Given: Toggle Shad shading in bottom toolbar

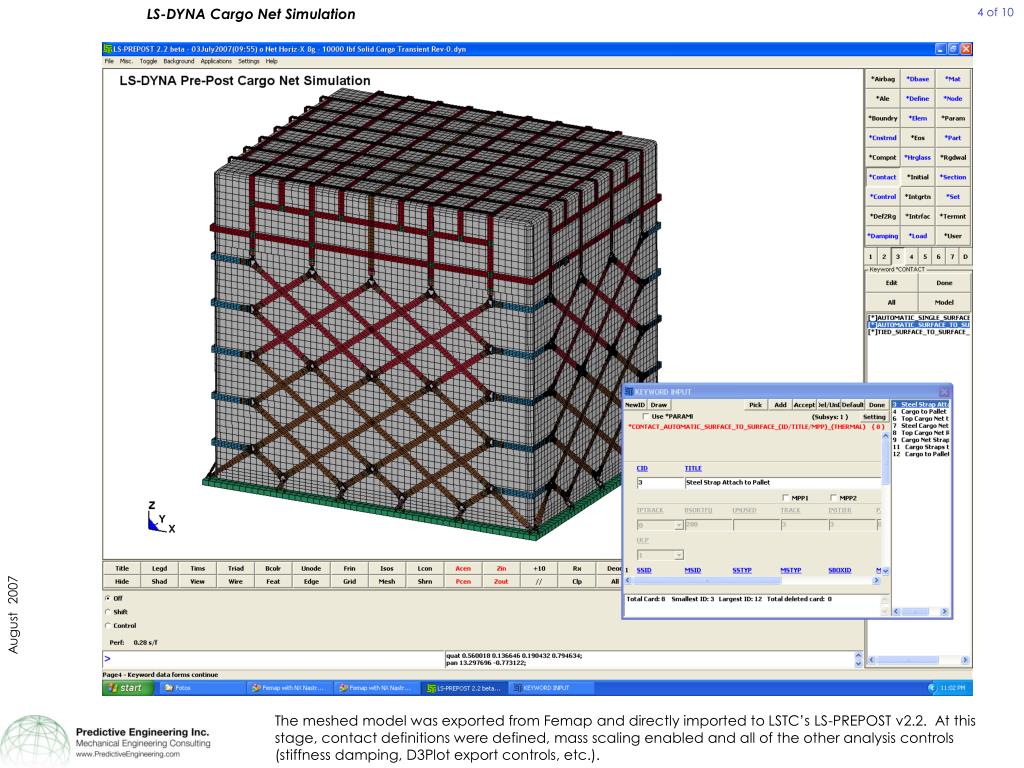Looking at the screenshot, I should 159,581.
